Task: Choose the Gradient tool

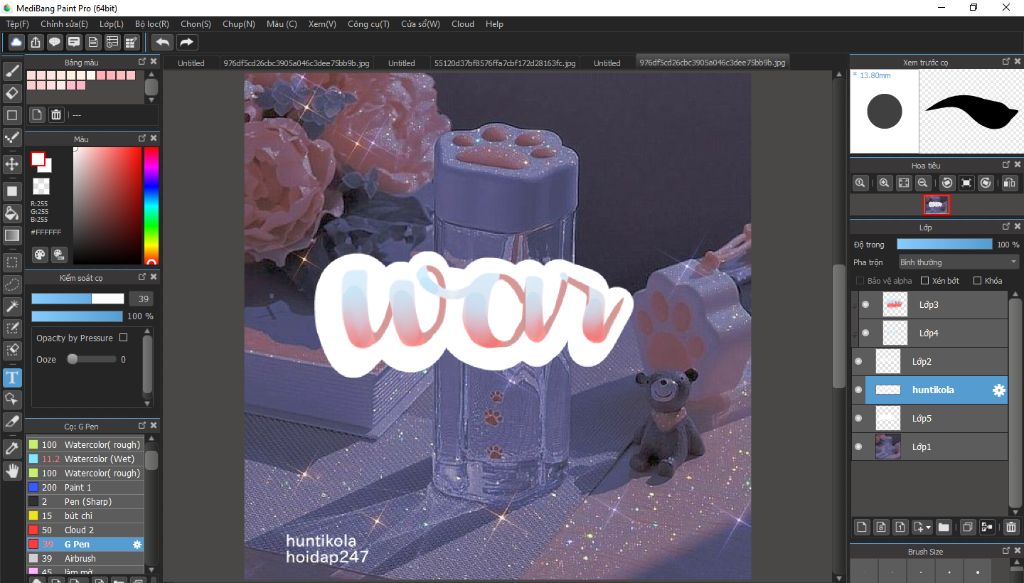Action: click(x=12, y=235)
